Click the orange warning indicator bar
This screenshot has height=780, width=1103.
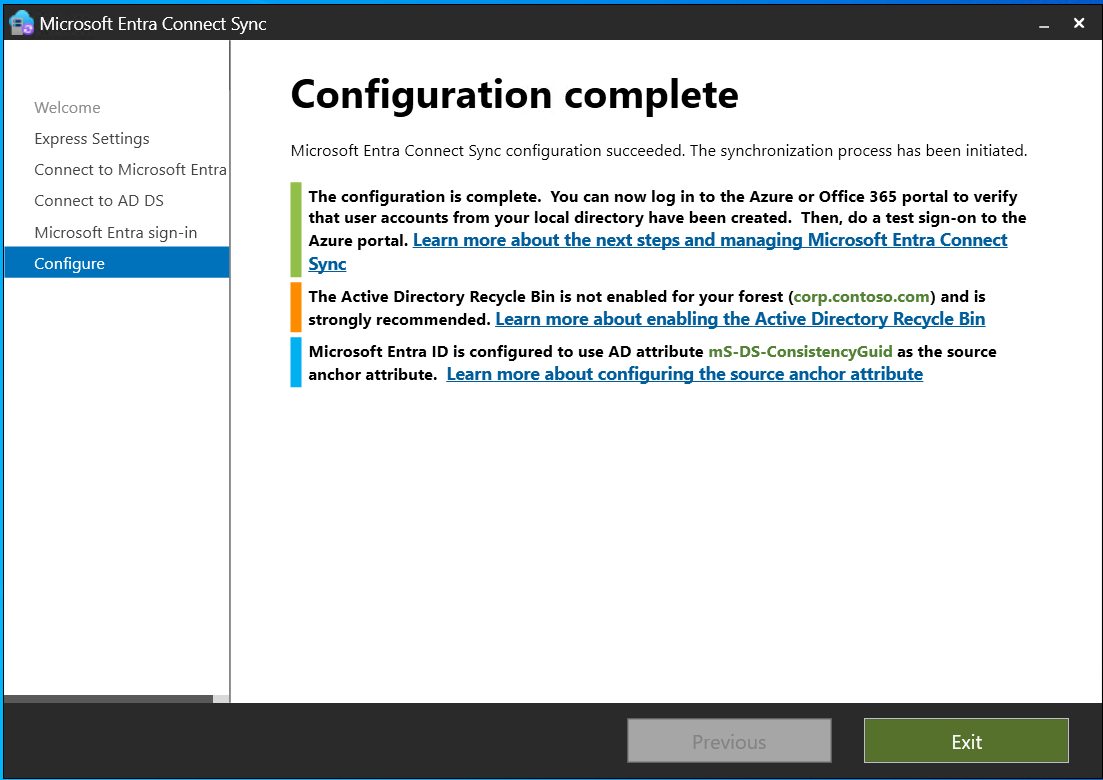pos(296,307)
